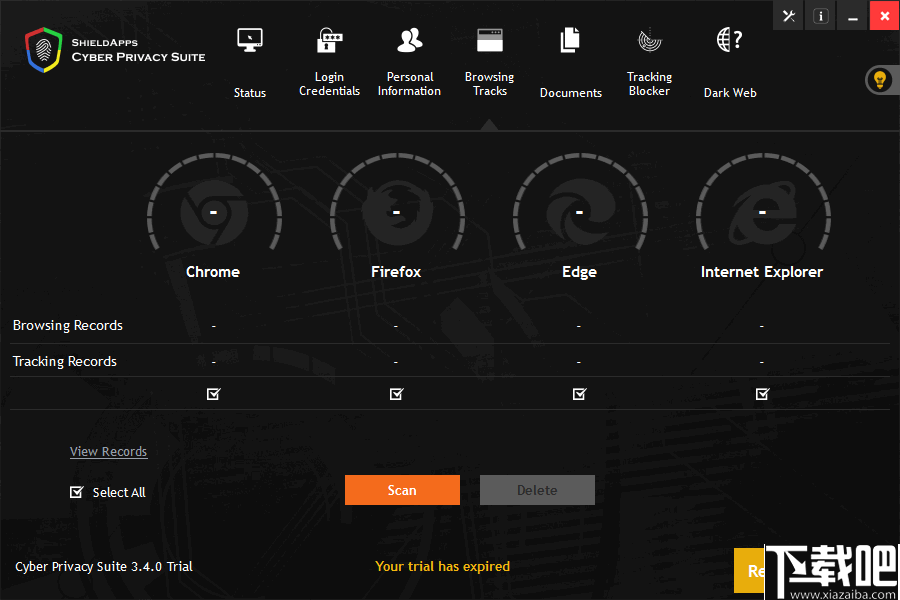Click 'Your trial has expired' message
Screen dimensions: 900x600
443,567
